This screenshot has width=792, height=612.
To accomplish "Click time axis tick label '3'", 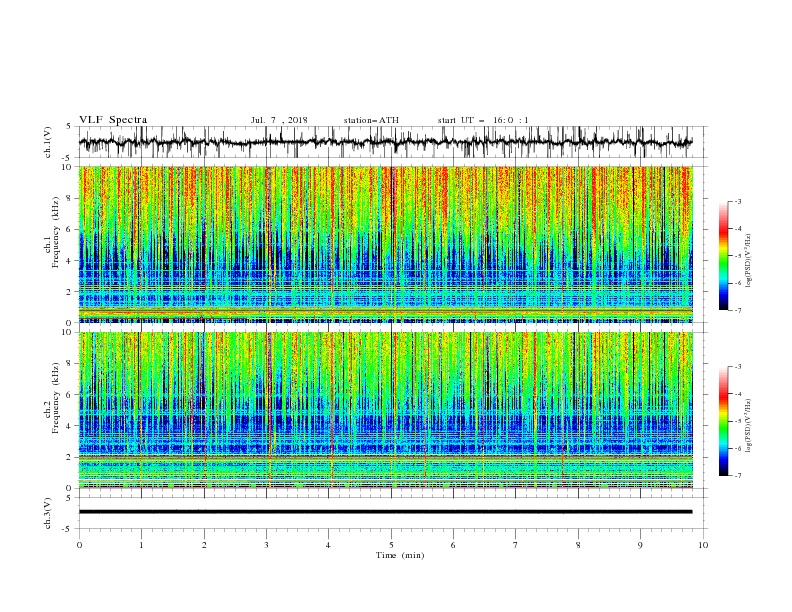I will coord(266,545).
